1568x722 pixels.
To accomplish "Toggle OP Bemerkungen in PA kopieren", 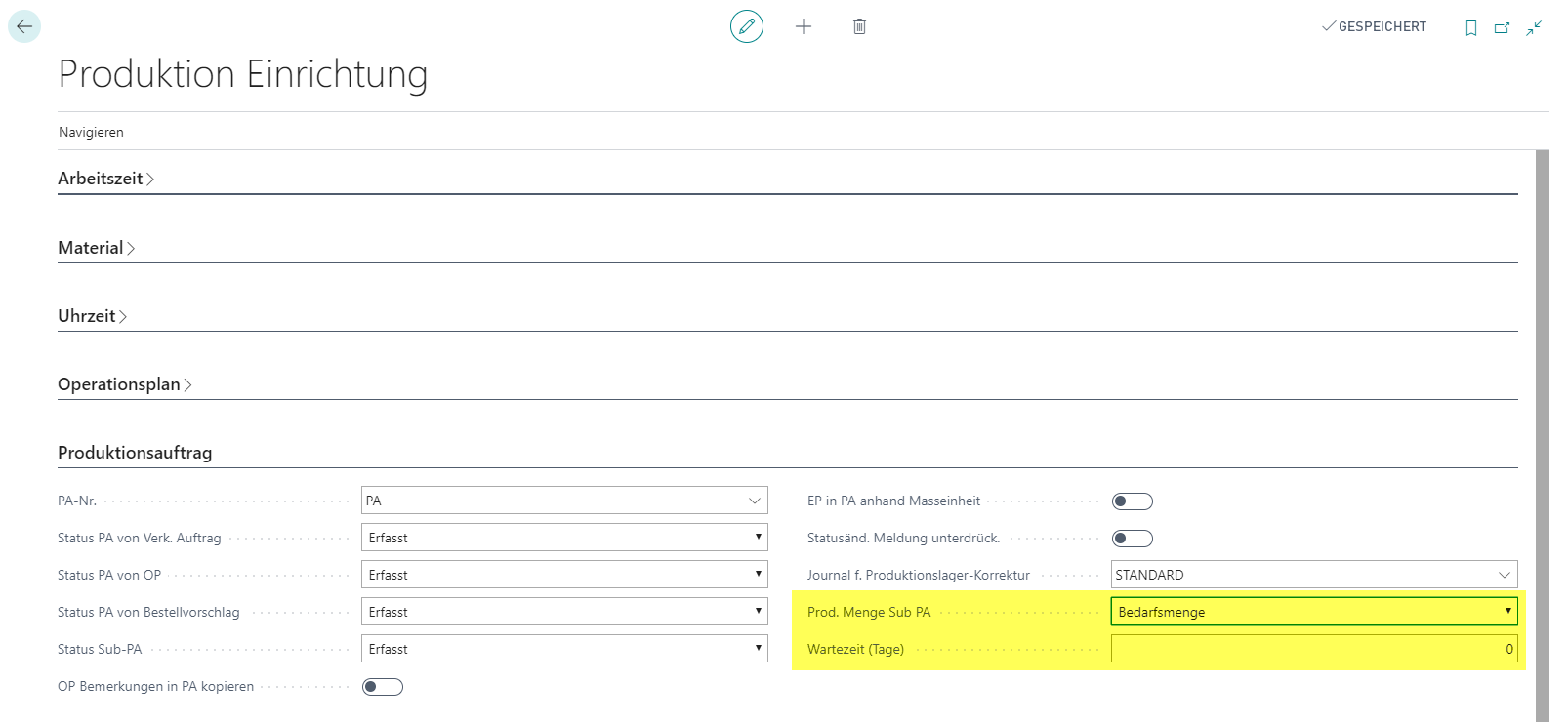I will coord(382,687).
